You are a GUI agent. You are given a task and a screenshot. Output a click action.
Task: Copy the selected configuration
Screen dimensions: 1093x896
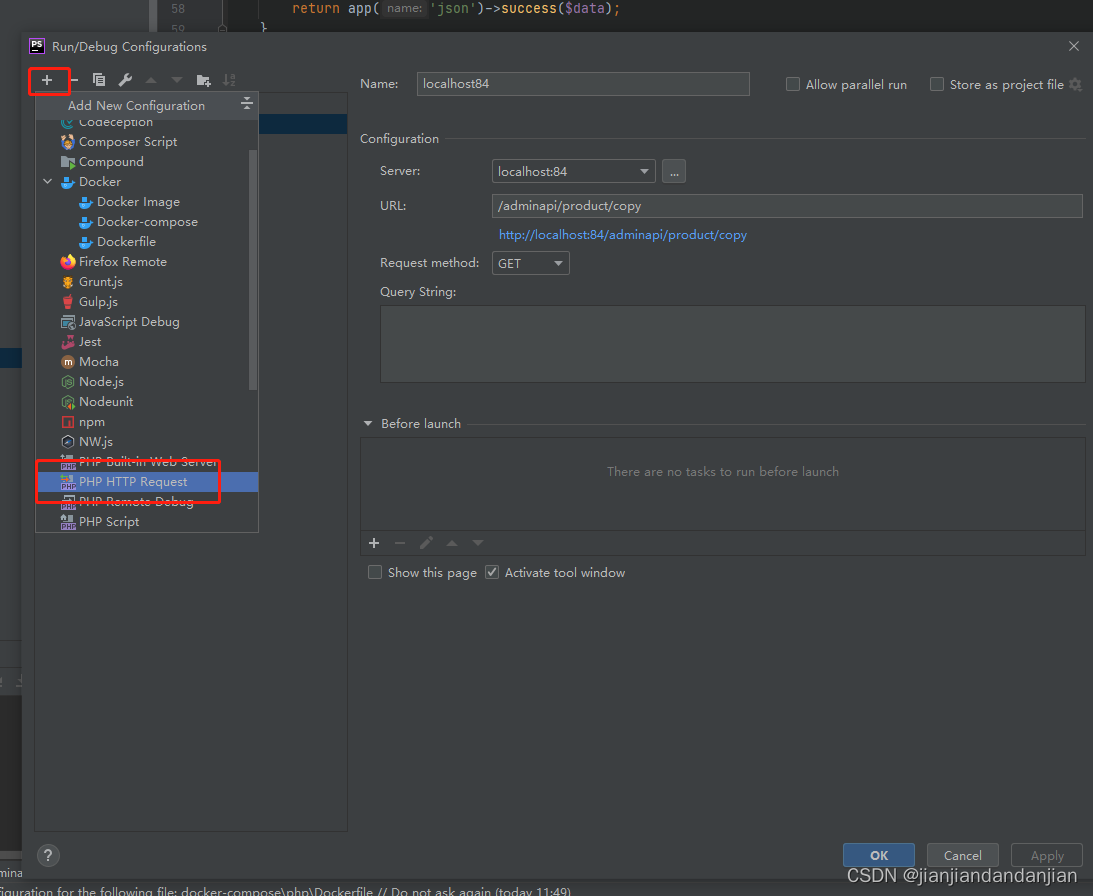tap(99, 79)
